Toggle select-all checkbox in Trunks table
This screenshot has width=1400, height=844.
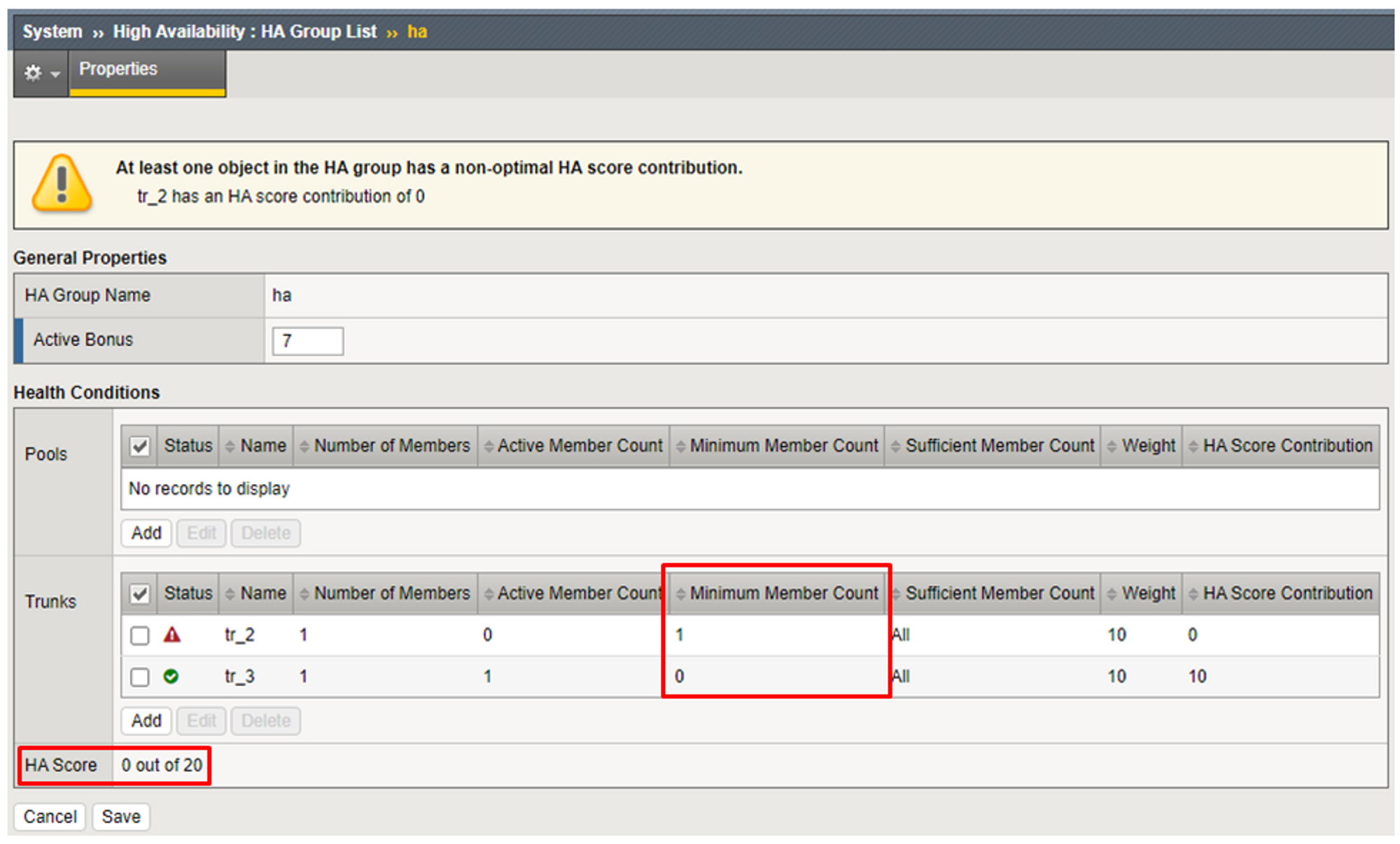tap(140, 594)
